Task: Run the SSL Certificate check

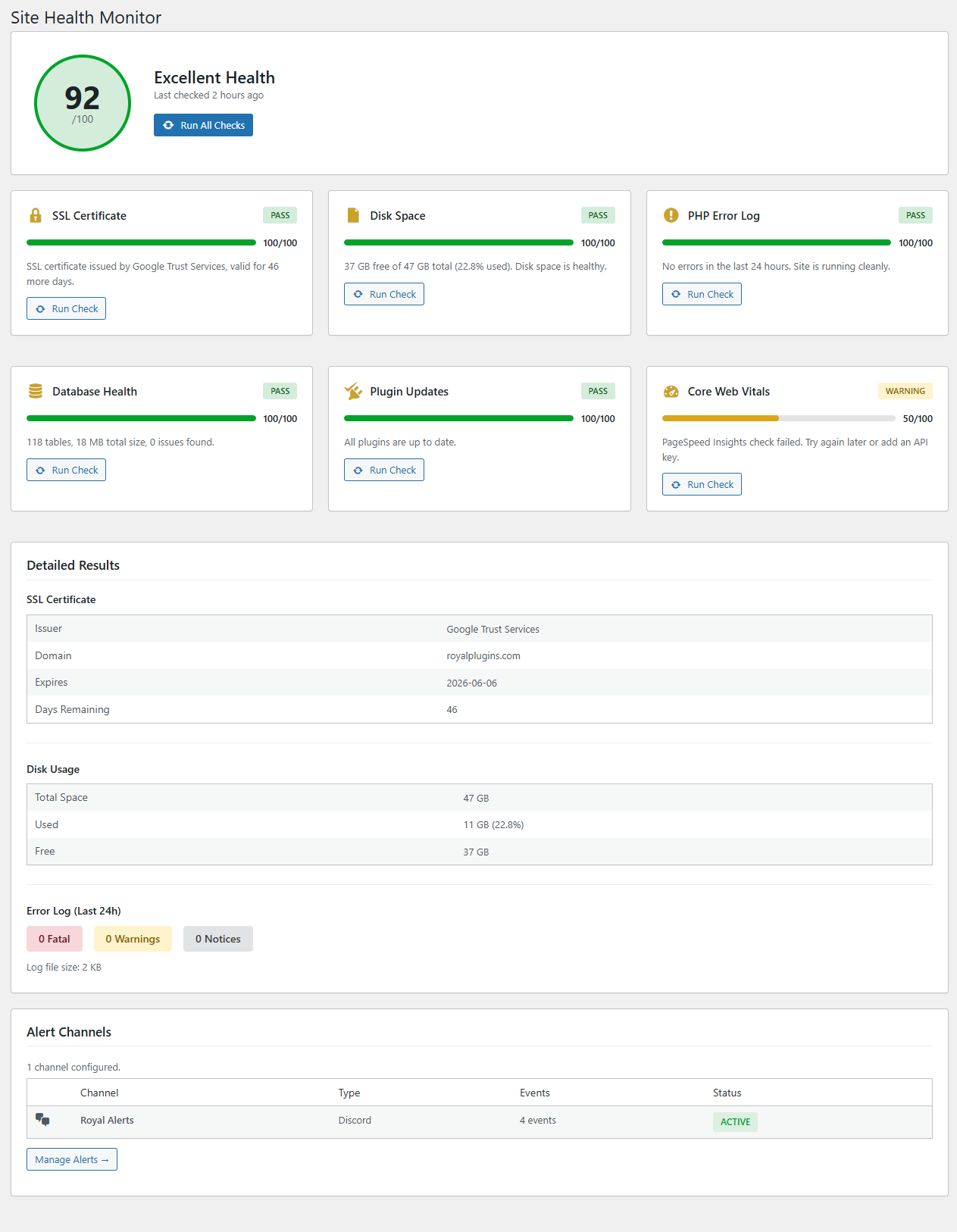Action: pyautogui.click(x=67, y=309)
